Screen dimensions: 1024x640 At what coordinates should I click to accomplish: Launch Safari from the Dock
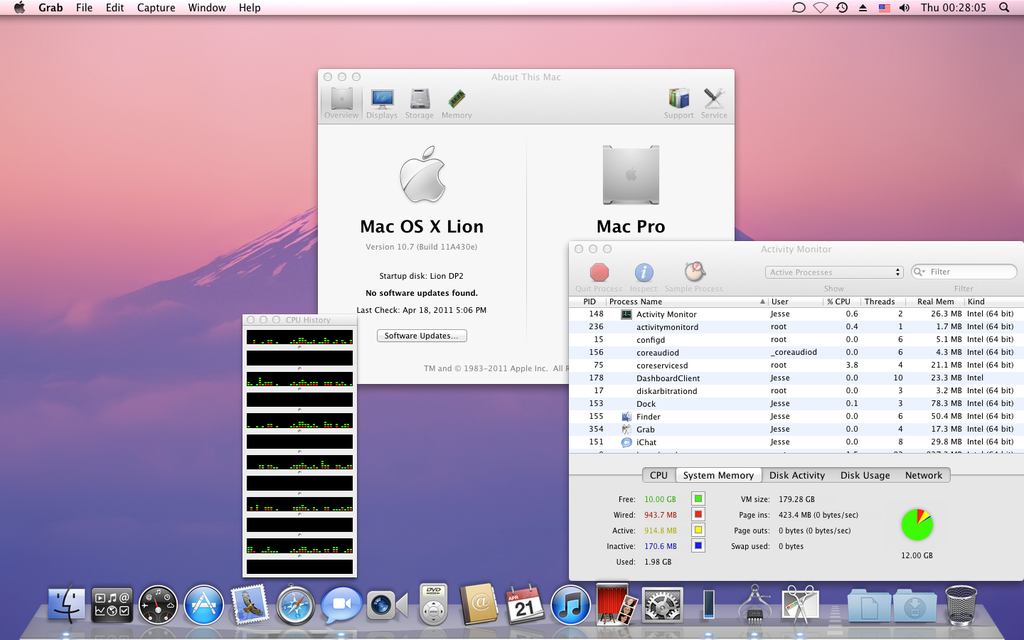(x=295, y=604)
